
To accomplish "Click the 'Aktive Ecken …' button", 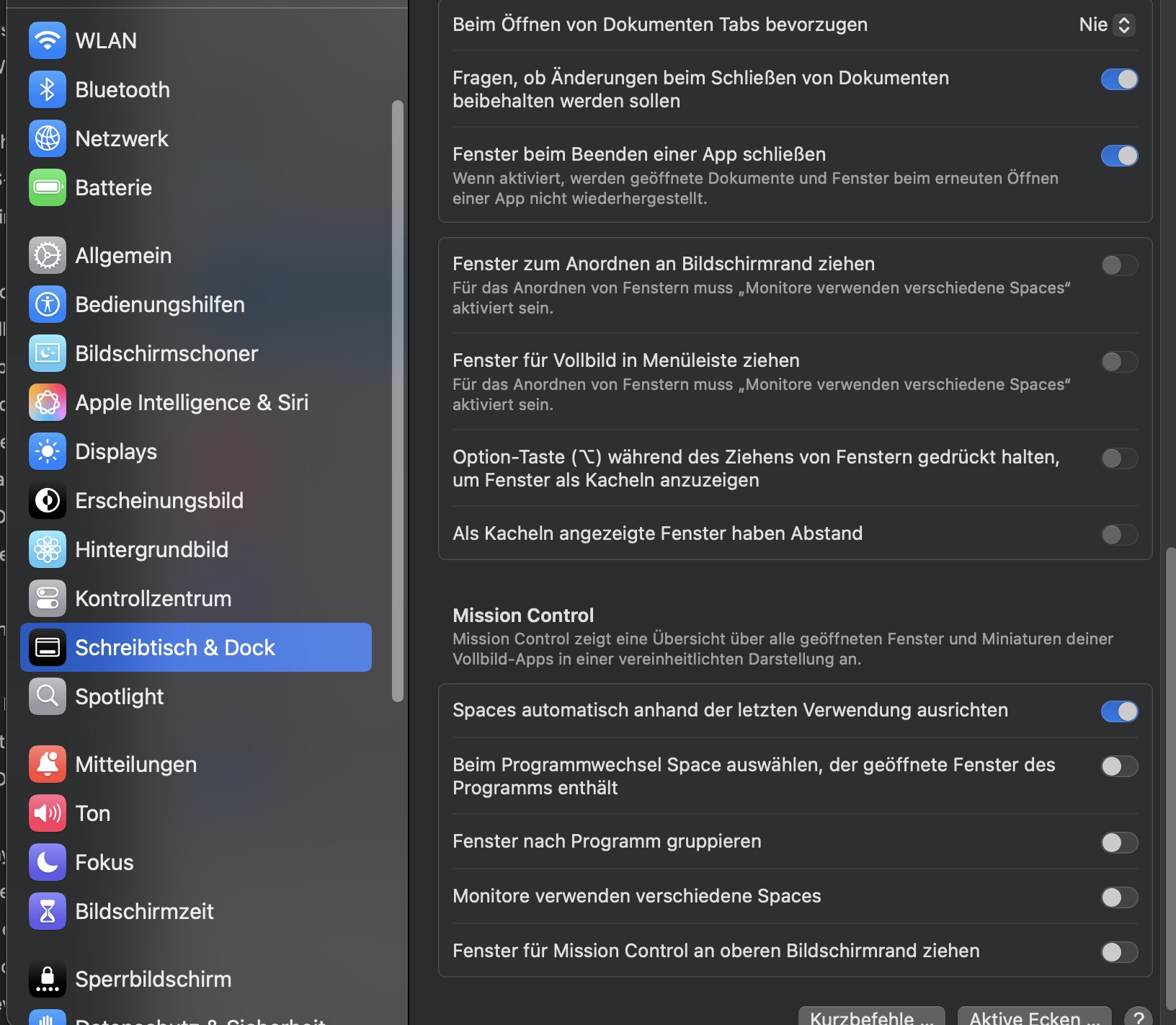I will pos(1034,1016).
